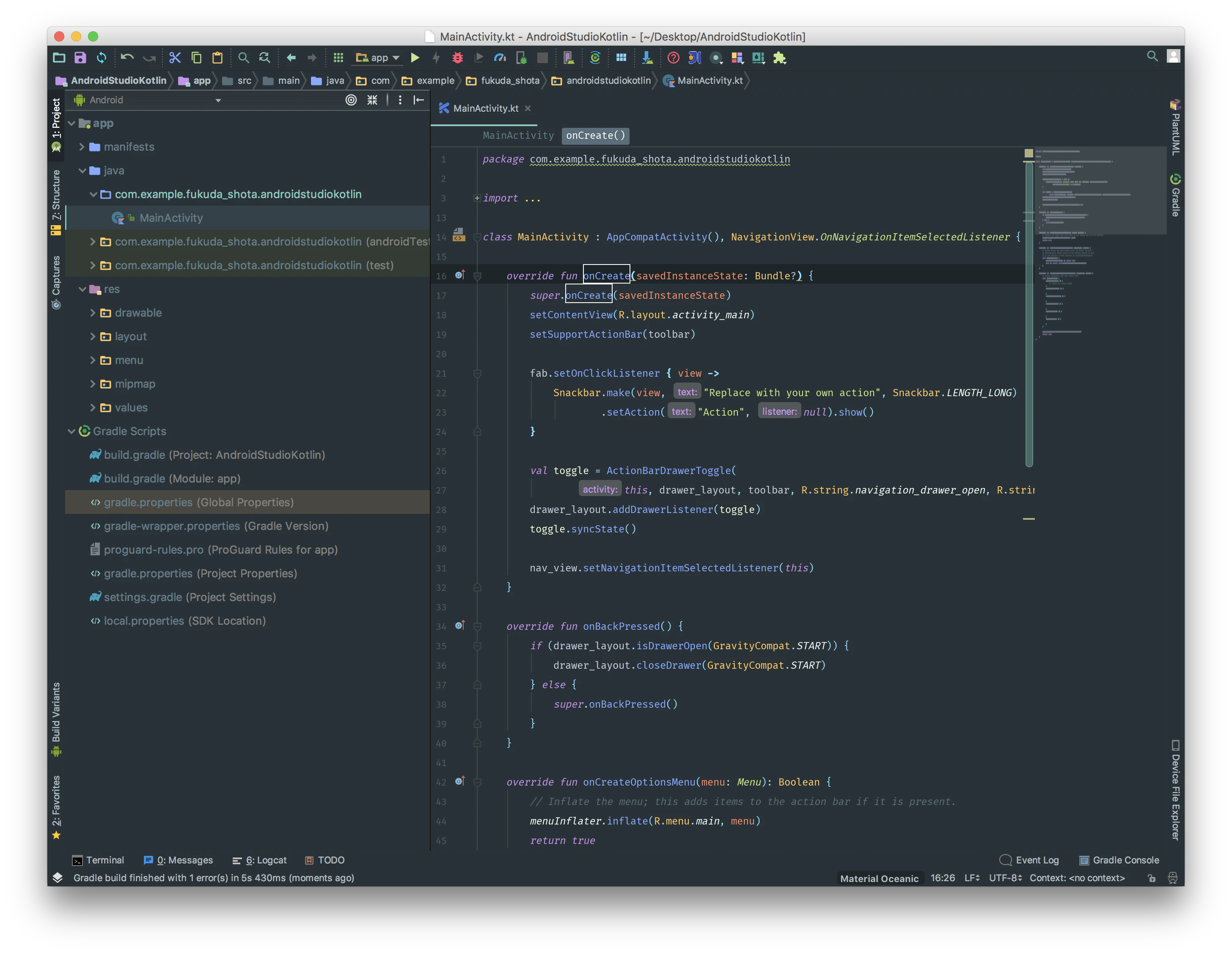Change the UTF-8 file encoding
Image resolution: width=1232 pixels, height=954 pixels.
[1005, 878]
